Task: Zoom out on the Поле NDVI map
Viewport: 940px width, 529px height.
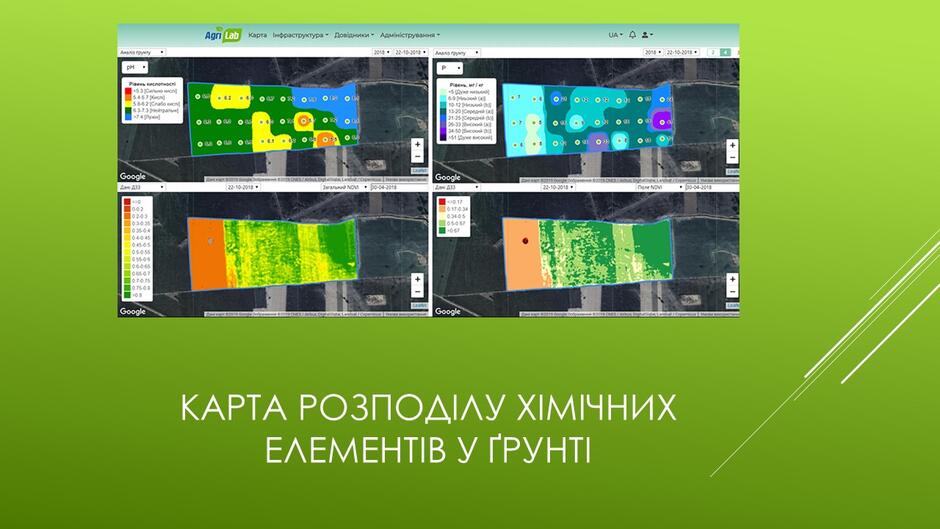Action: [x=732, y=291]
